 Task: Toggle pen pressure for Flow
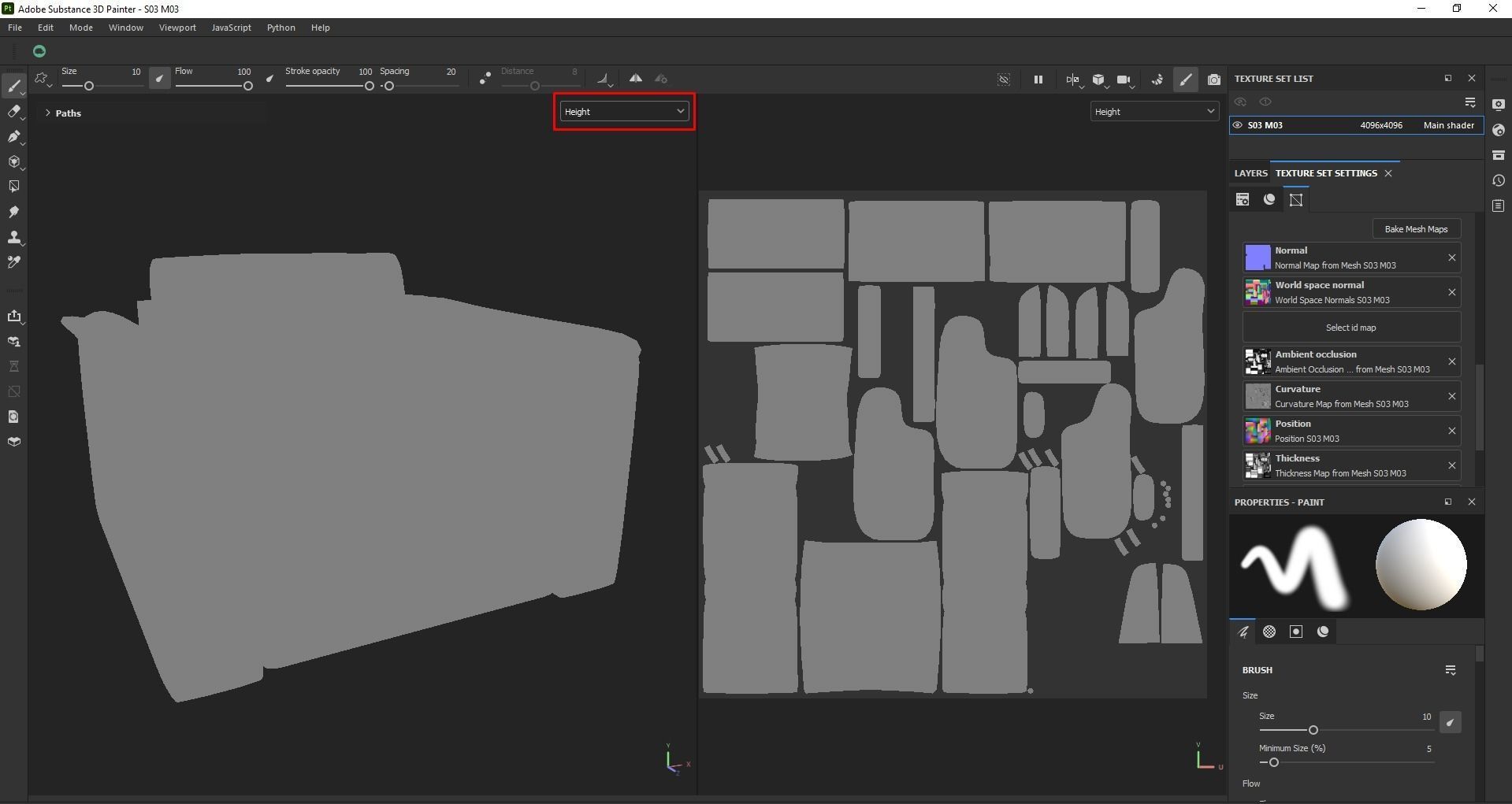coord(270,79)
